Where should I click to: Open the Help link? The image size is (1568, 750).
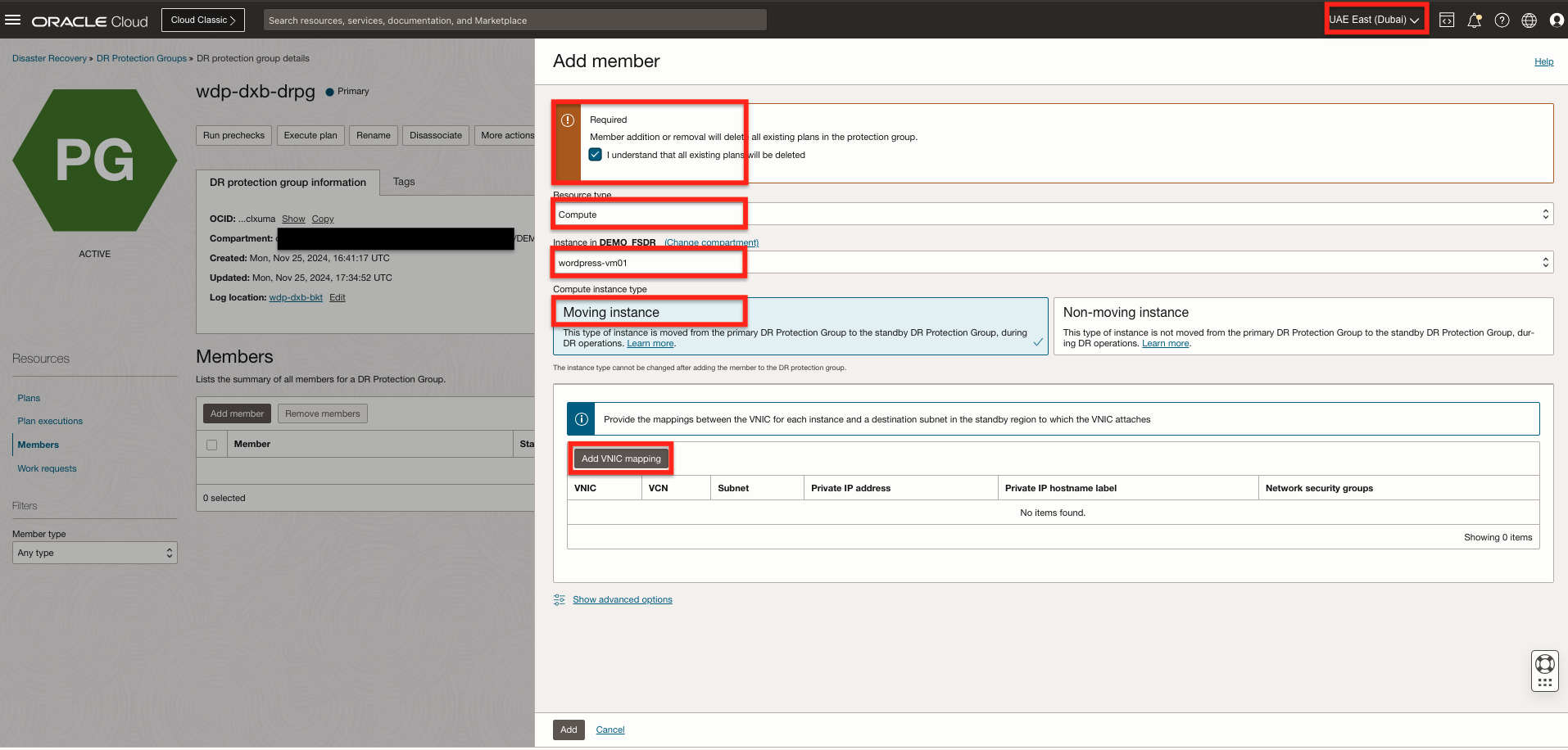coord(1543,61)
